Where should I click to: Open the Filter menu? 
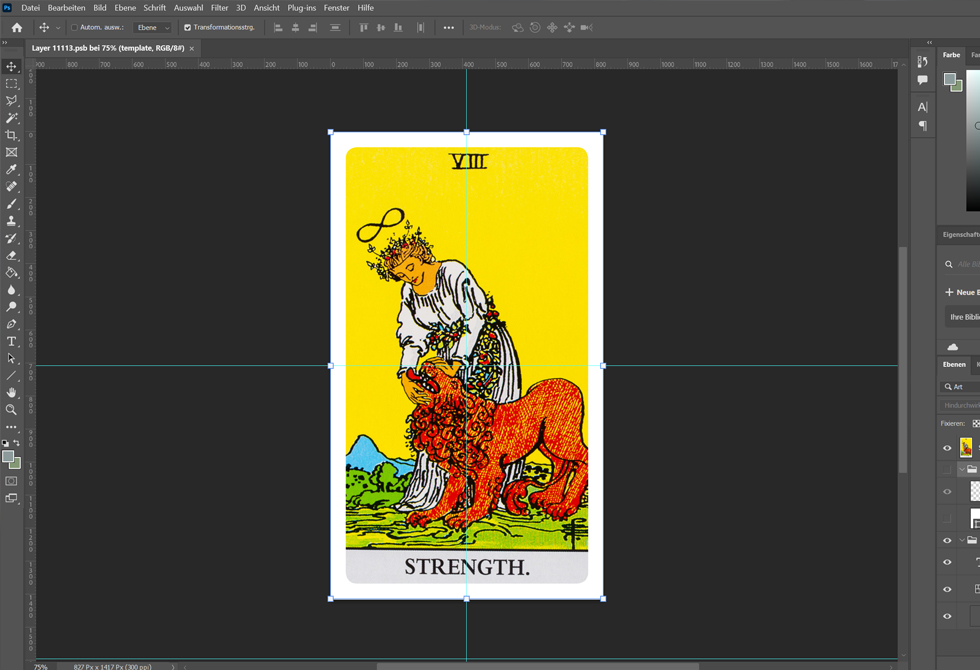[219, 8]
